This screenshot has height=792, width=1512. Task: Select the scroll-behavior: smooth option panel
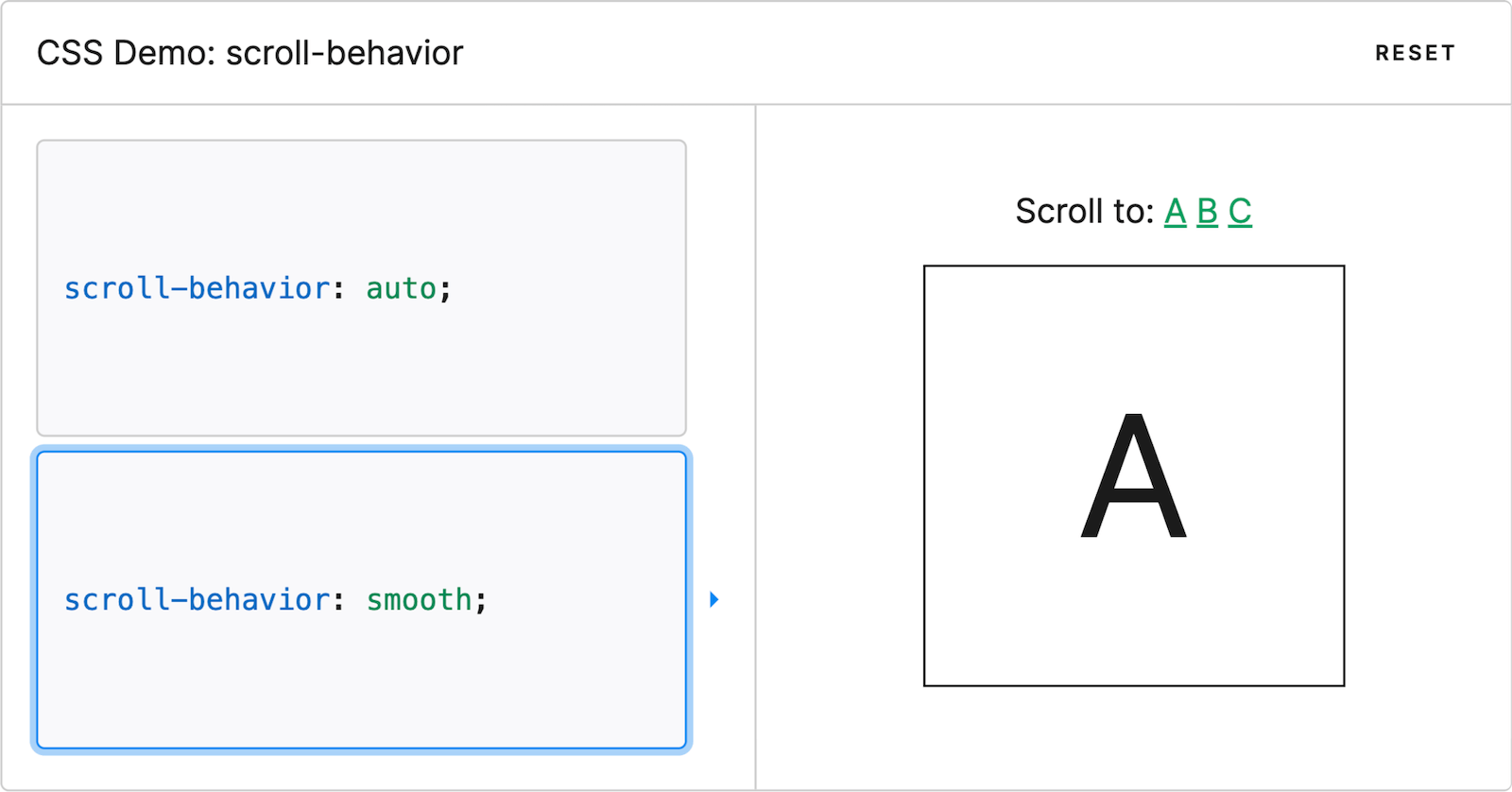click(x=362, y=599)
